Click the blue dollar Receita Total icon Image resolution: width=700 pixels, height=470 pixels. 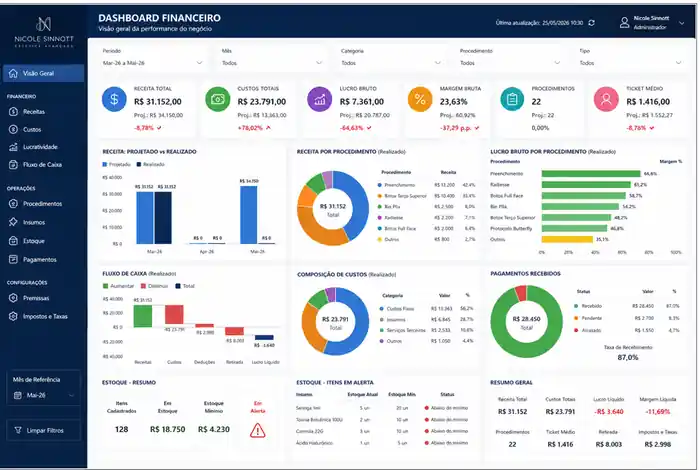pyautogui.click(x=114, y=99)
